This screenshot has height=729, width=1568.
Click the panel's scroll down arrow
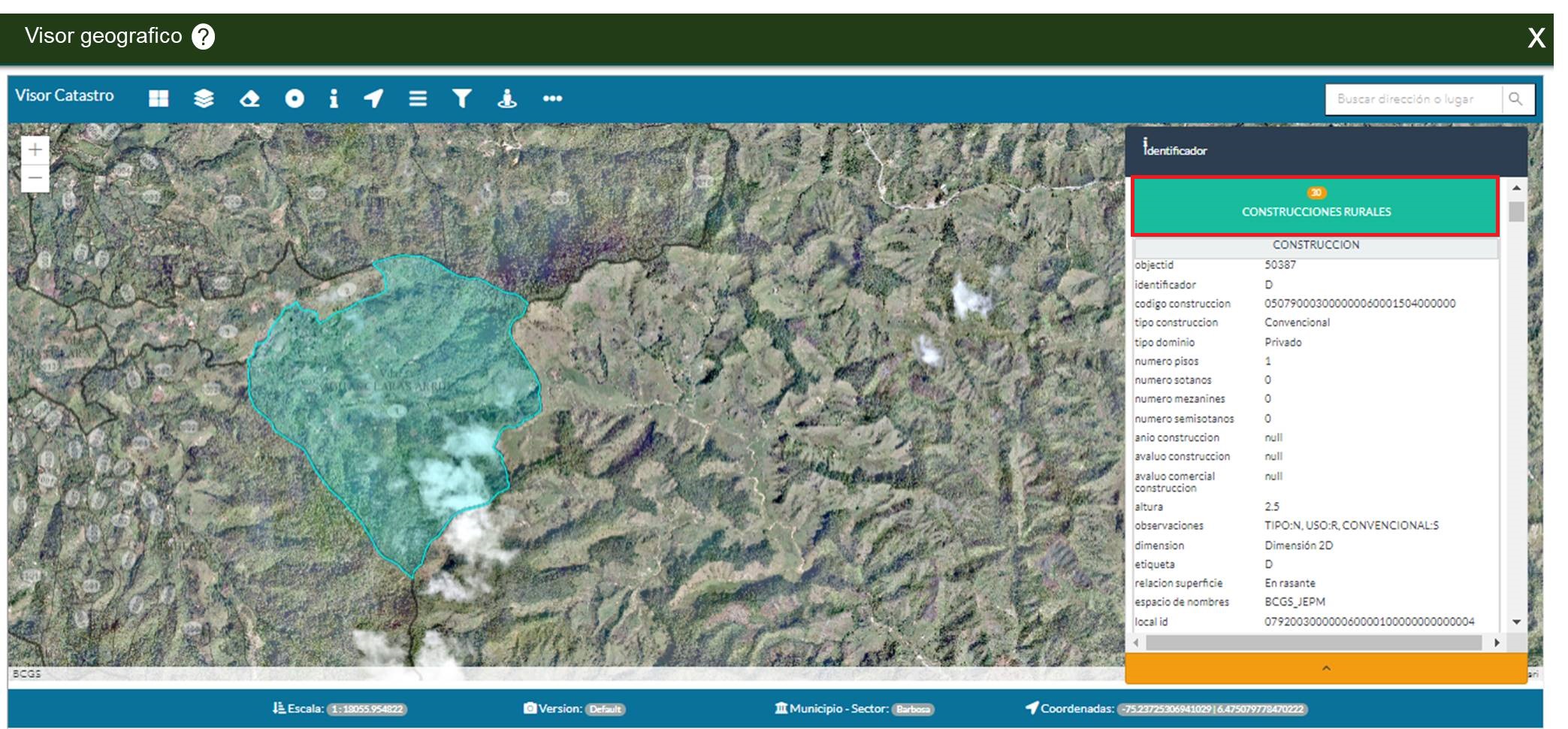point(1516,622)
